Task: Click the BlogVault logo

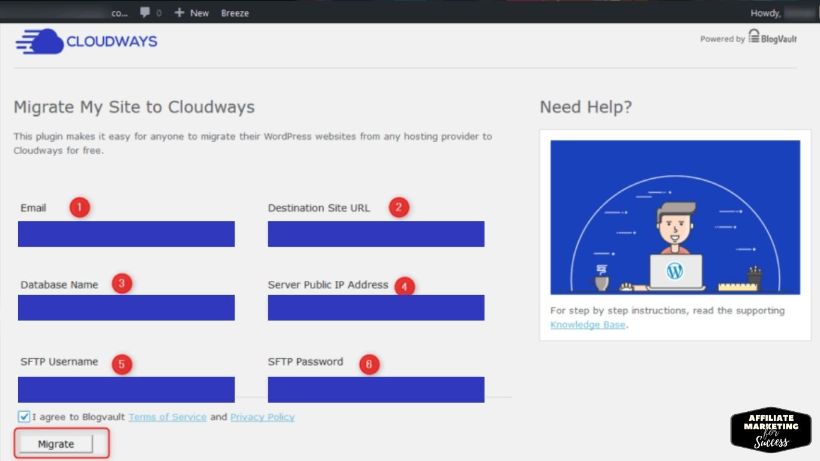Action: click(772, 37)
